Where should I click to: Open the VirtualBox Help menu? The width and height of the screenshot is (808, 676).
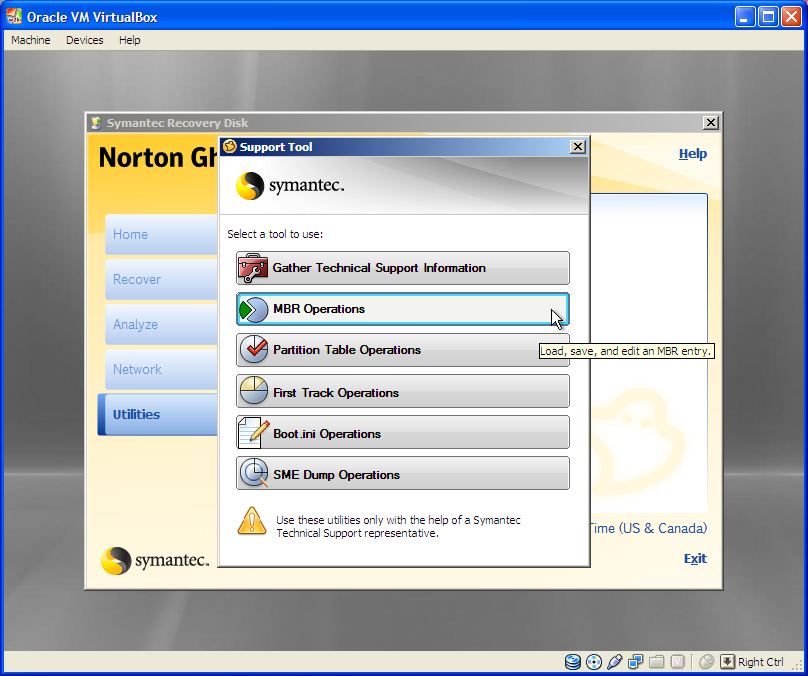(130, 40)
